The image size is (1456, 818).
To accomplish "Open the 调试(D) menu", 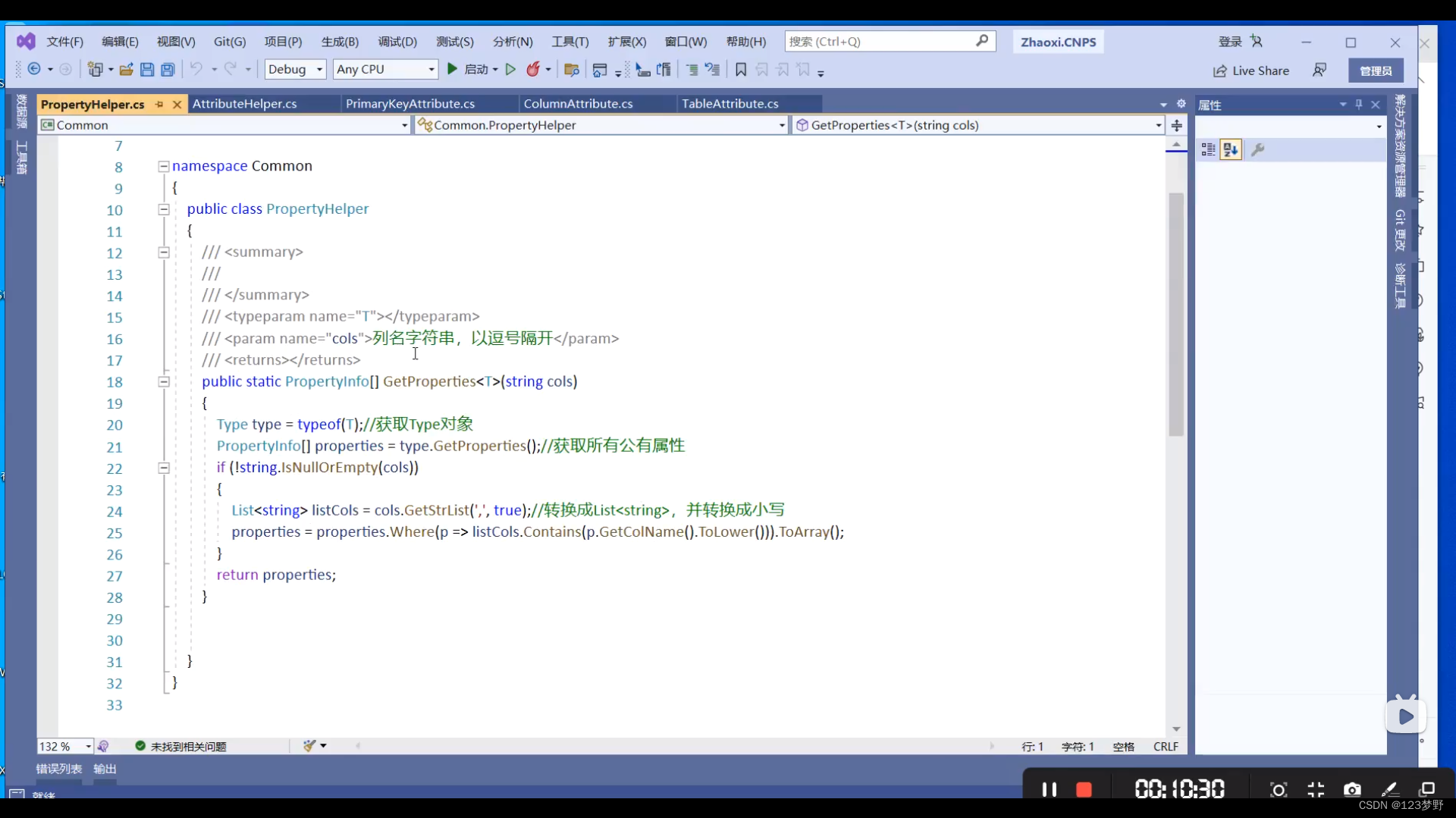I will click(397, 42).
